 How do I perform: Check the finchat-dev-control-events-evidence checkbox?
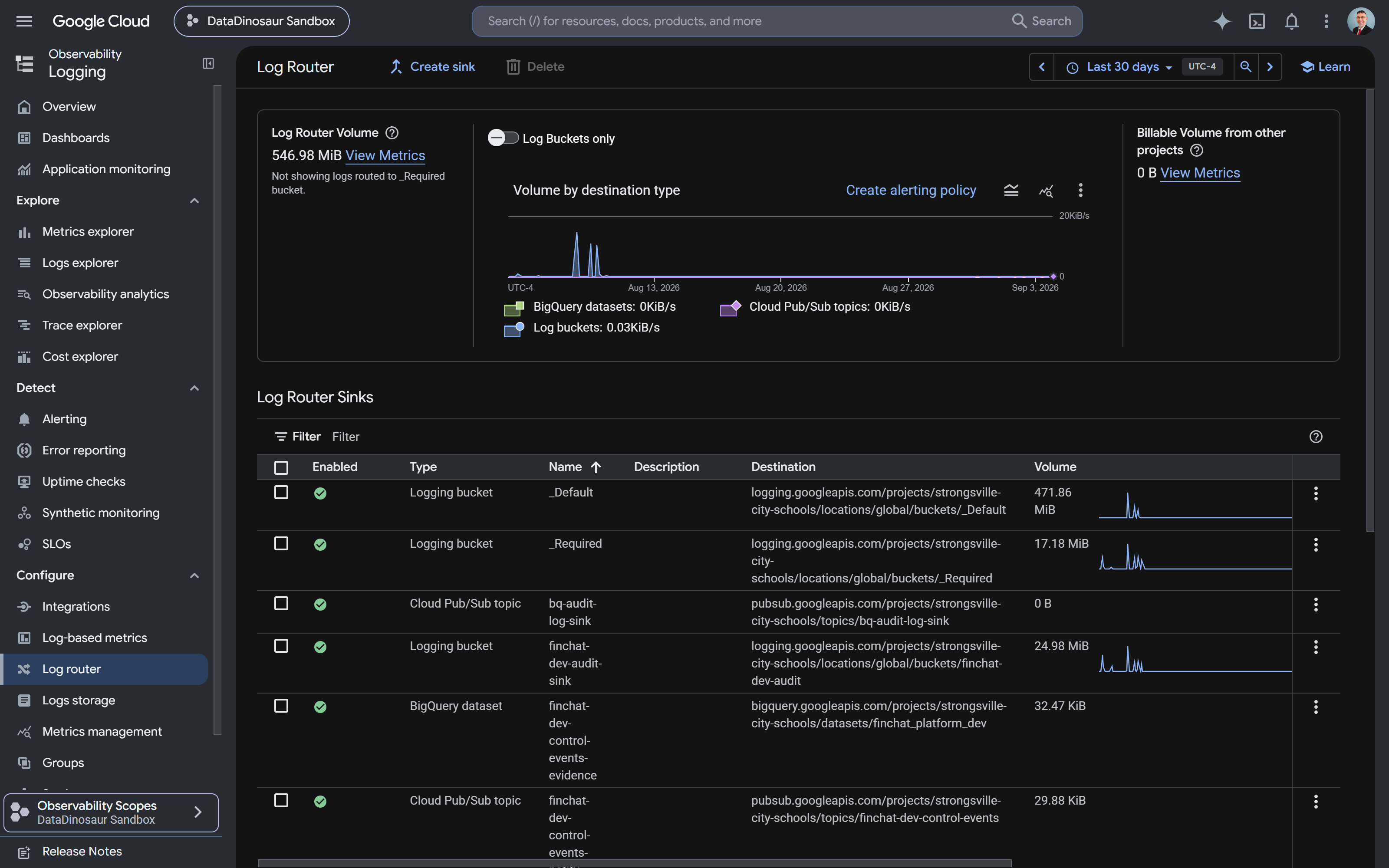pyautogui.click(x=281, y=706)
